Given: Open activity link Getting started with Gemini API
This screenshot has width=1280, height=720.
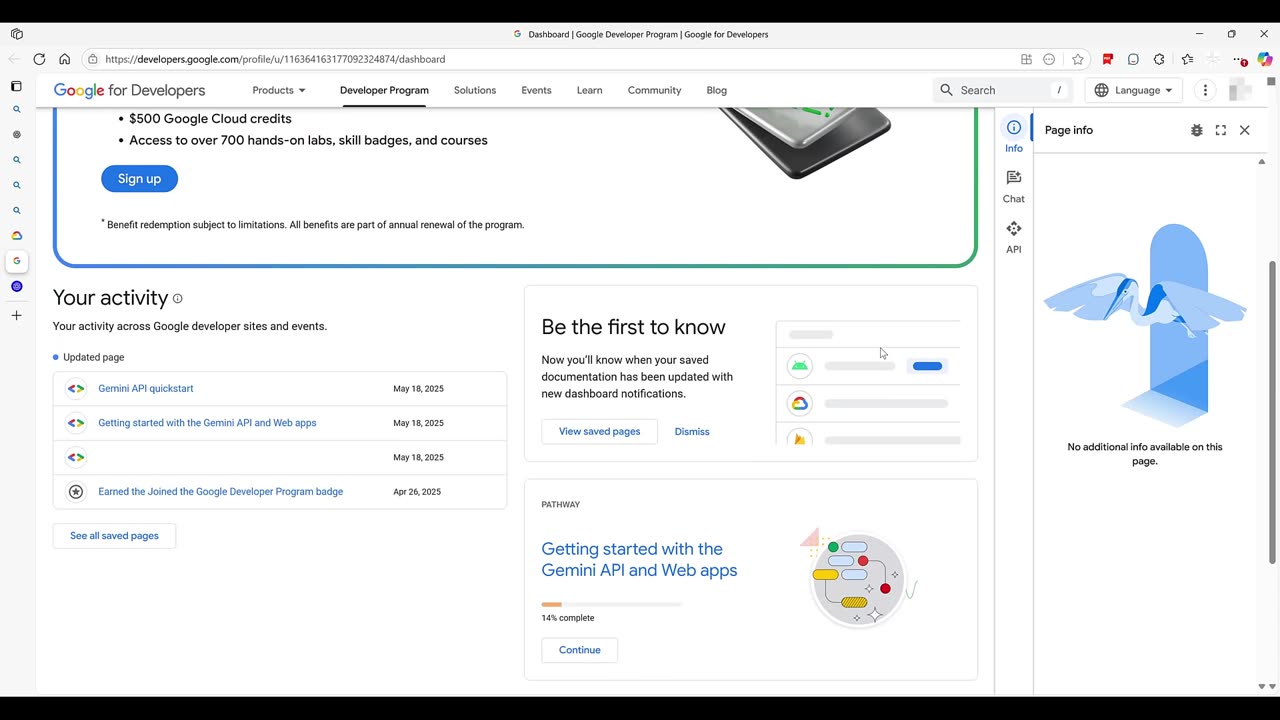Looking at the screenshot, I should point(207,423).
